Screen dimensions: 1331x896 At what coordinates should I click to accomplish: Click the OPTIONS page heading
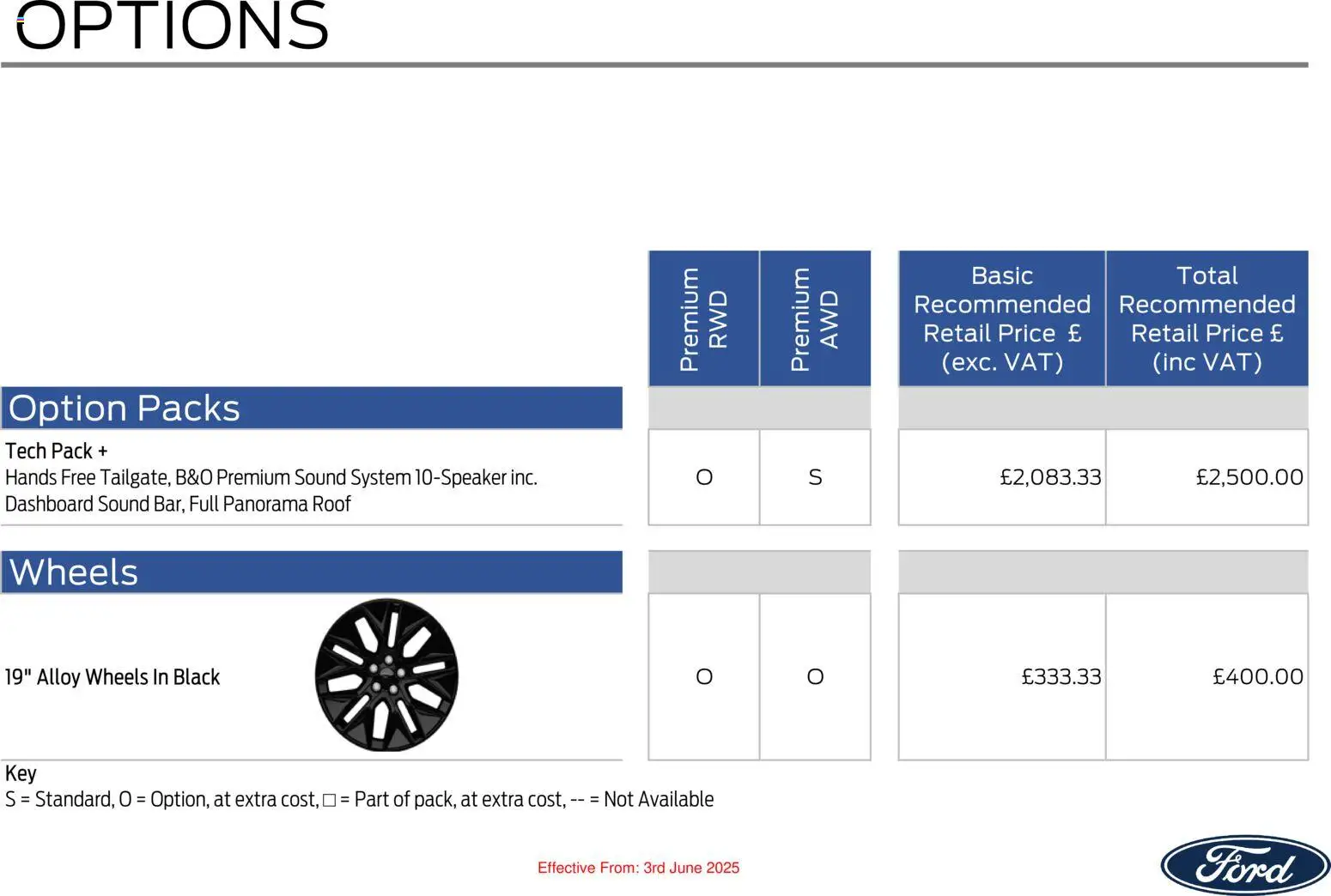click(x=173, y=26)
